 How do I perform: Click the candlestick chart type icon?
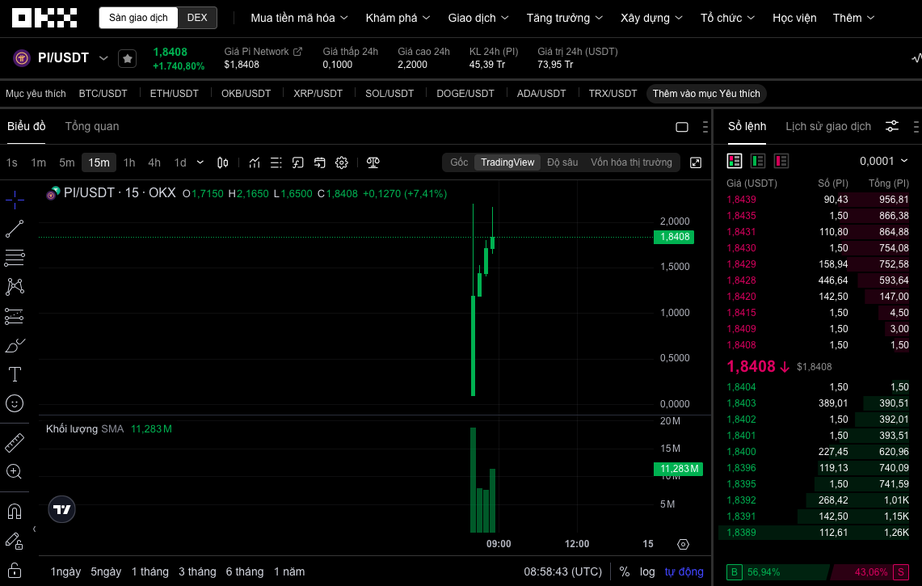pos(223,162)
